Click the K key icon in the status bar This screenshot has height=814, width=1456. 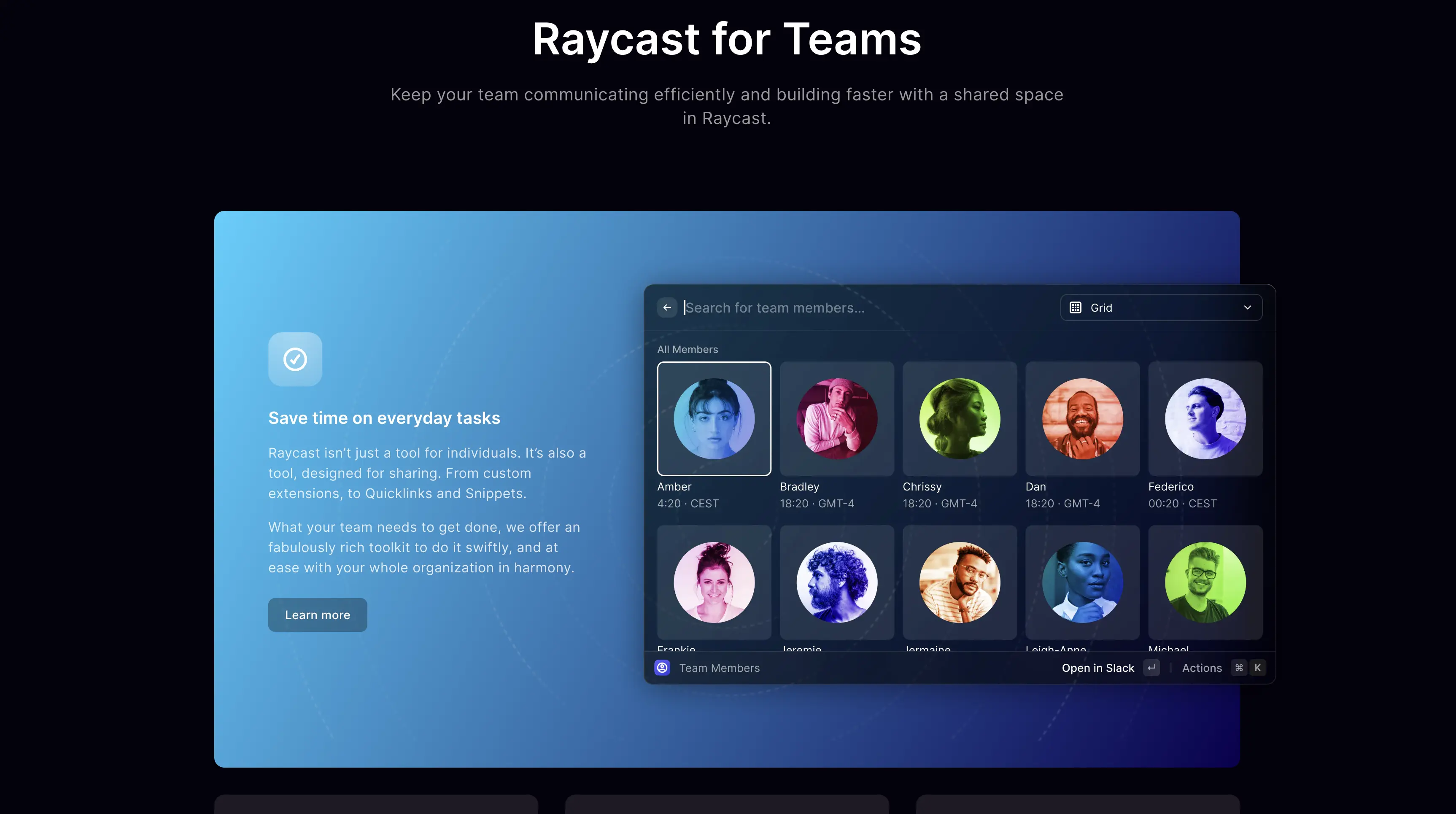pos(1258,668)
